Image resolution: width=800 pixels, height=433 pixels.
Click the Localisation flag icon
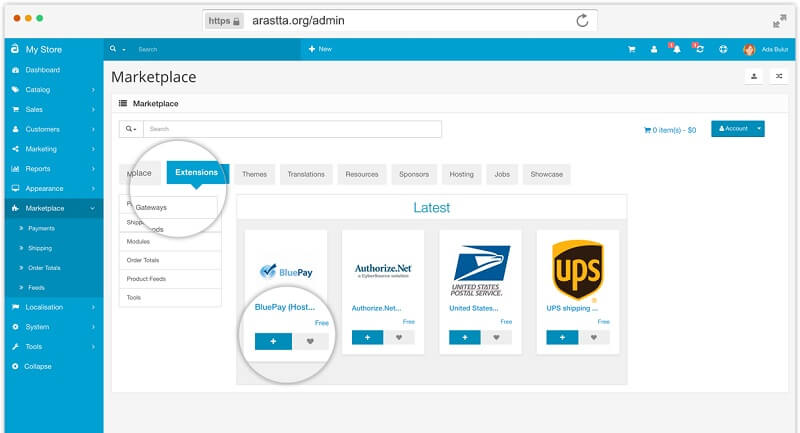coord(15,307)
